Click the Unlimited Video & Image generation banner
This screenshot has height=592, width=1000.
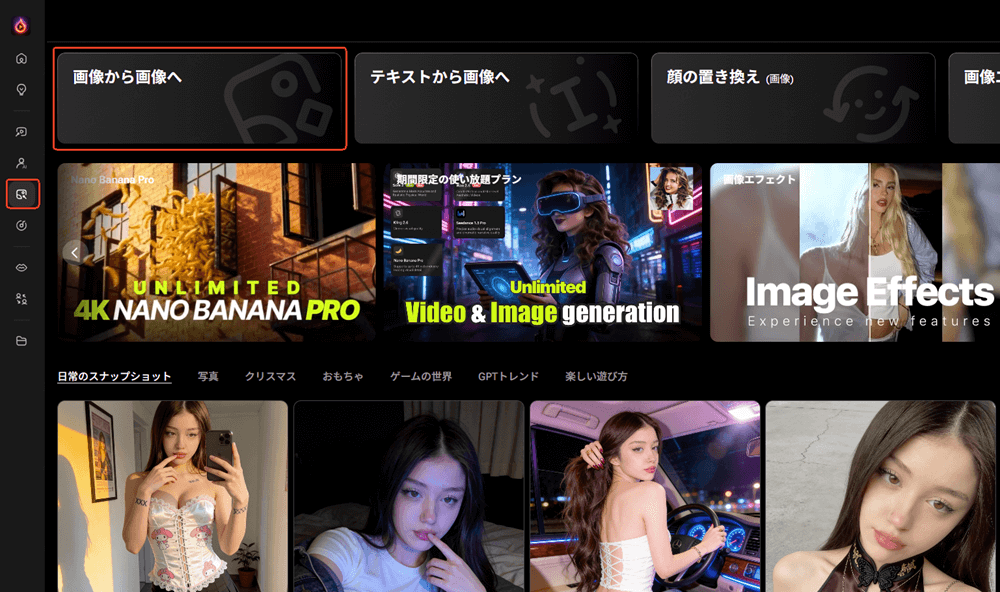pyautogui.click(x=542, y=252)
